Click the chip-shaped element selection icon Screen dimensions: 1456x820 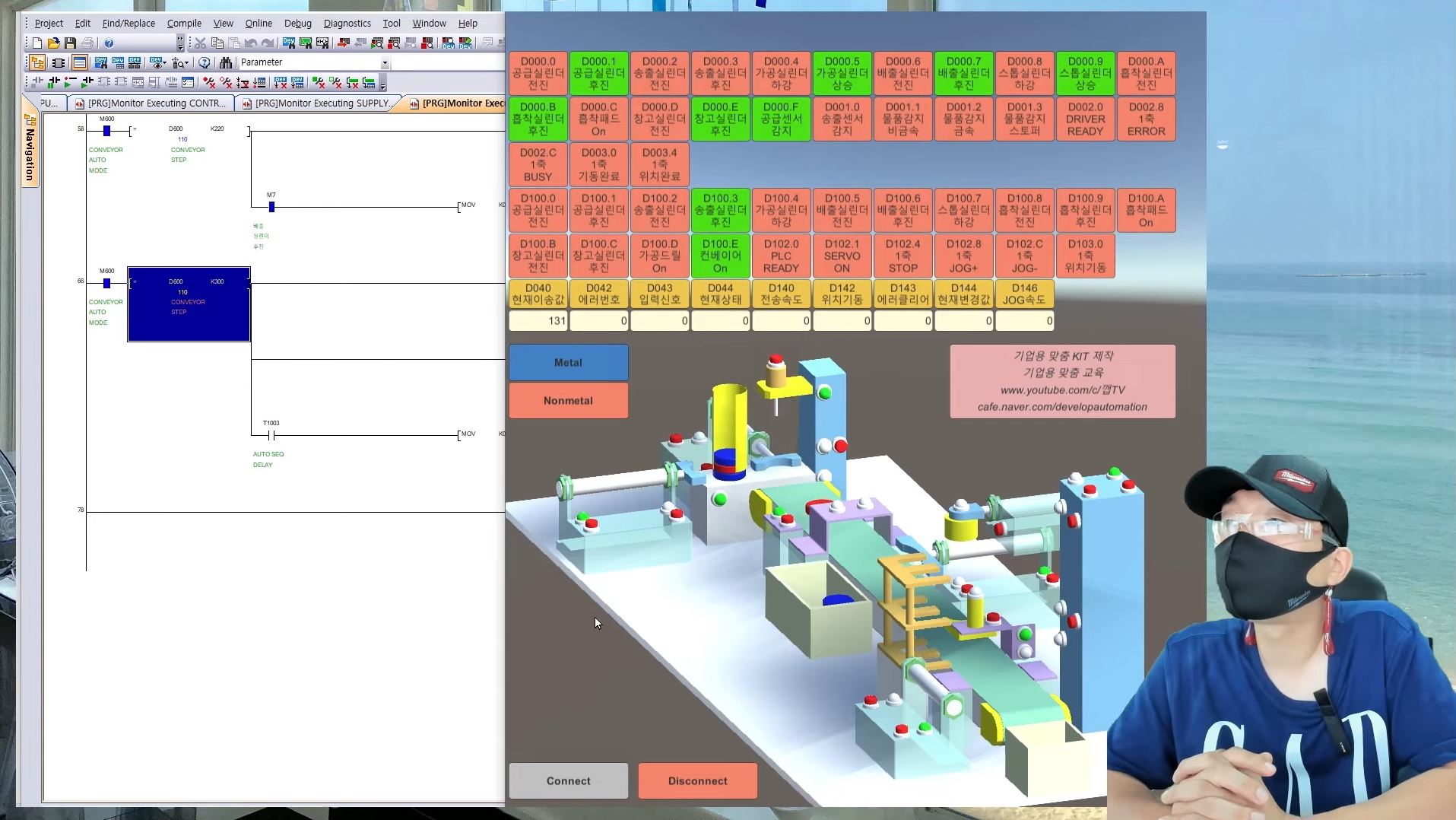click(59, 62)
